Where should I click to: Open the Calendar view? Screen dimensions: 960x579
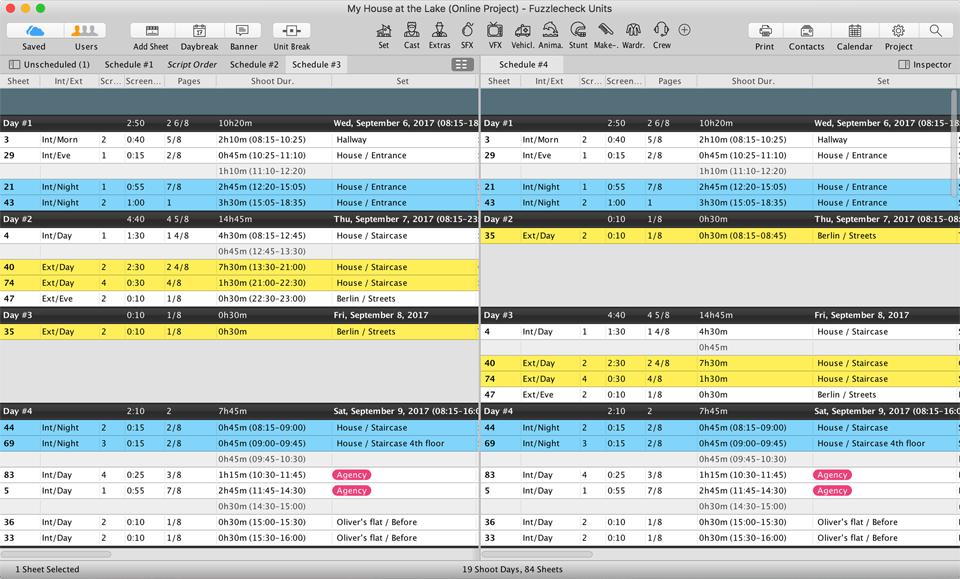(x=855, y=31)
